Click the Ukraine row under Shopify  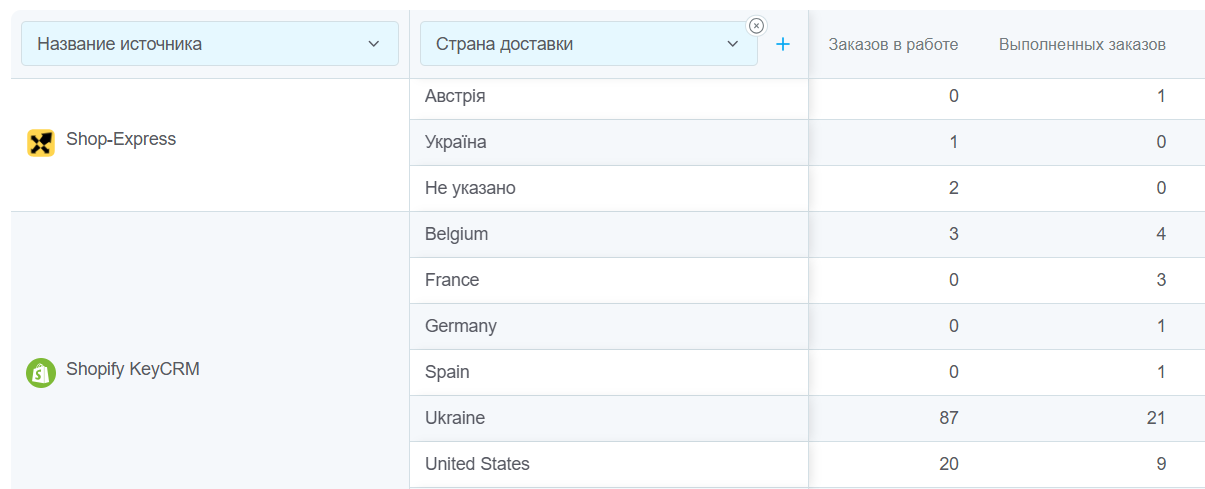coord(455,418)
